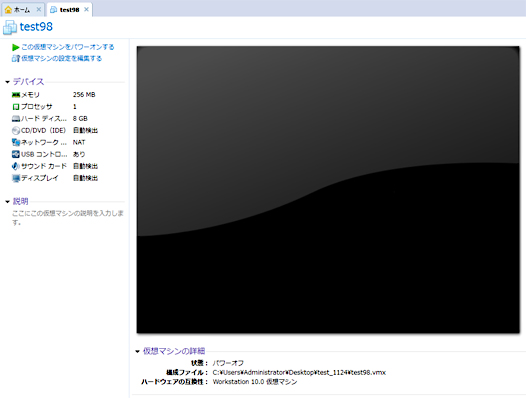Select the サウンド カード device label
The image size is (526, 398).
tap(44, 166)
